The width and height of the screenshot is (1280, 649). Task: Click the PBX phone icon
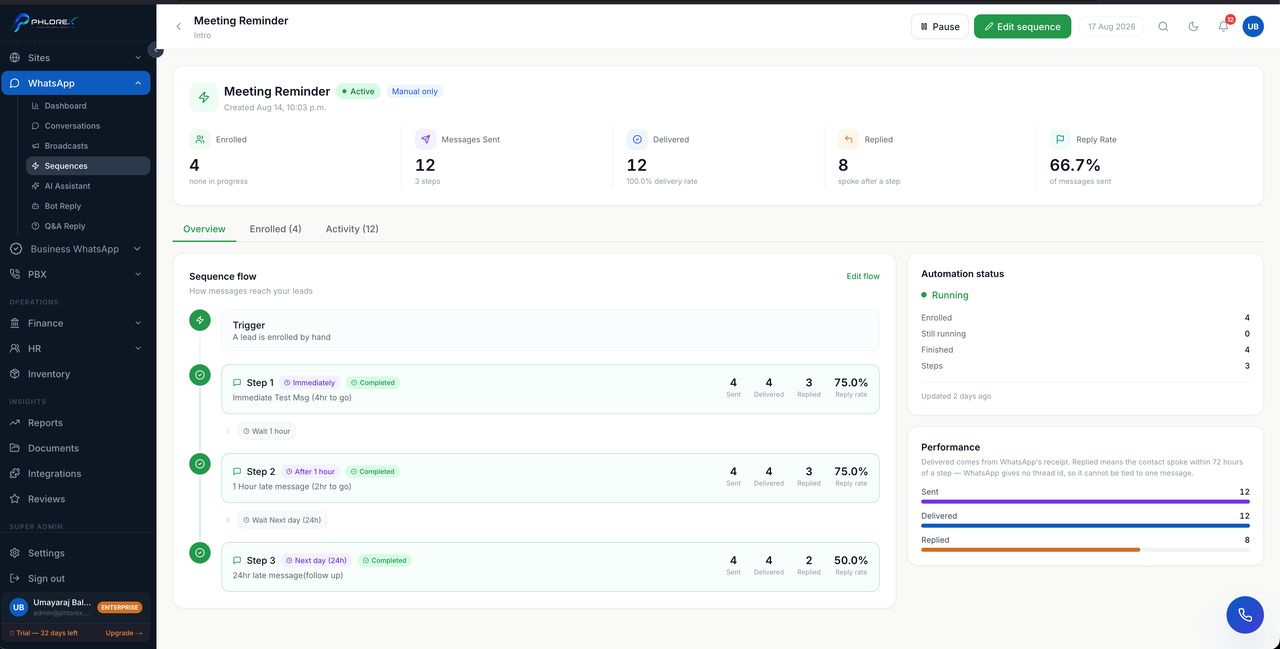(x=15, y=274)
